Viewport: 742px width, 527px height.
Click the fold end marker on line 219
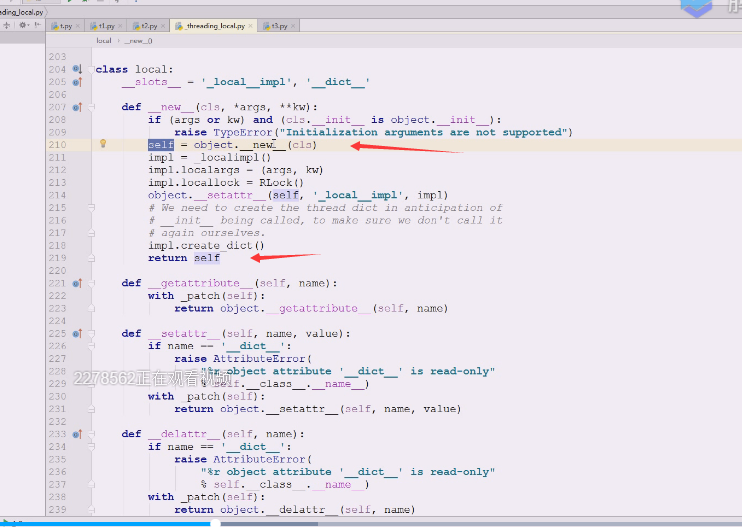coord(91,258)
